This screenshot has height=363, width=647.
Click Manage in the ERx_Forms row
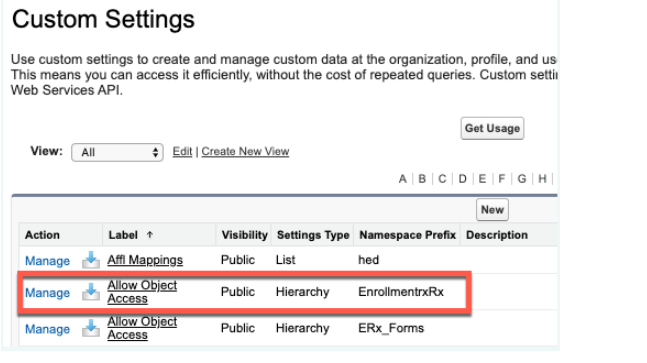pyautogui.click(x=47, y=329)
